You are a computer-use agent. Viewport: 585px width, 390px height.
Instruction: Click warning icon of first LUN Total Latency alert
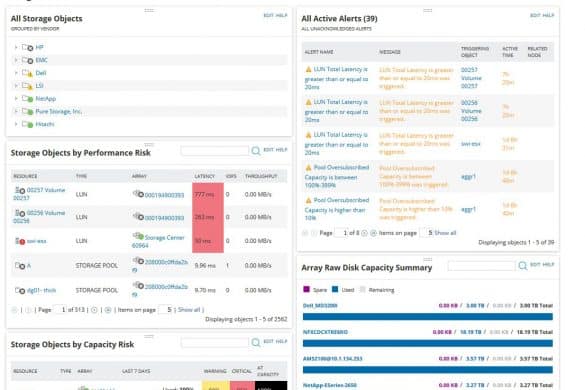309,69
